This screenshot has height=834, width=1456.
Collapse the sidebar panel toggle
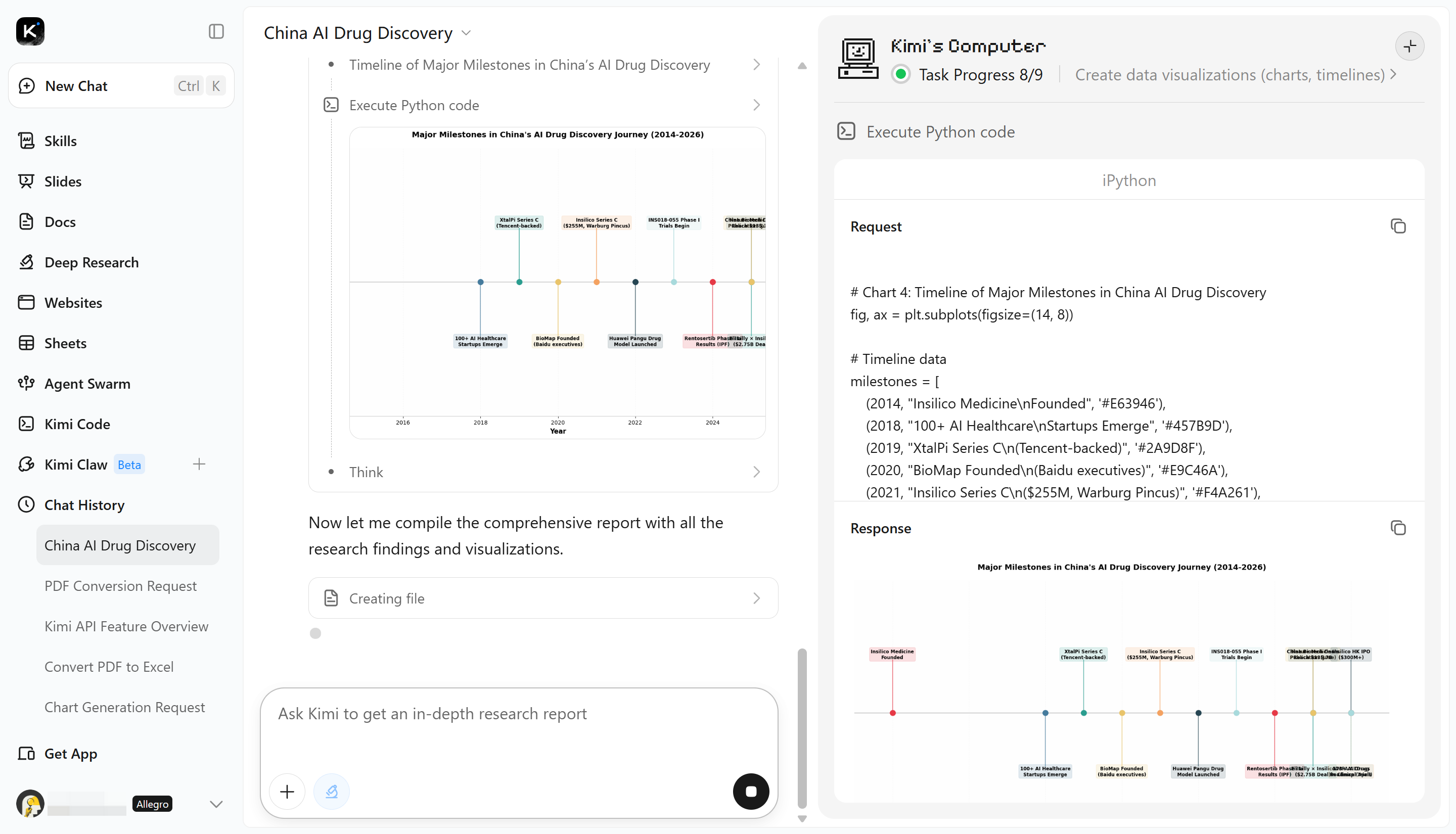coord(216,31)
